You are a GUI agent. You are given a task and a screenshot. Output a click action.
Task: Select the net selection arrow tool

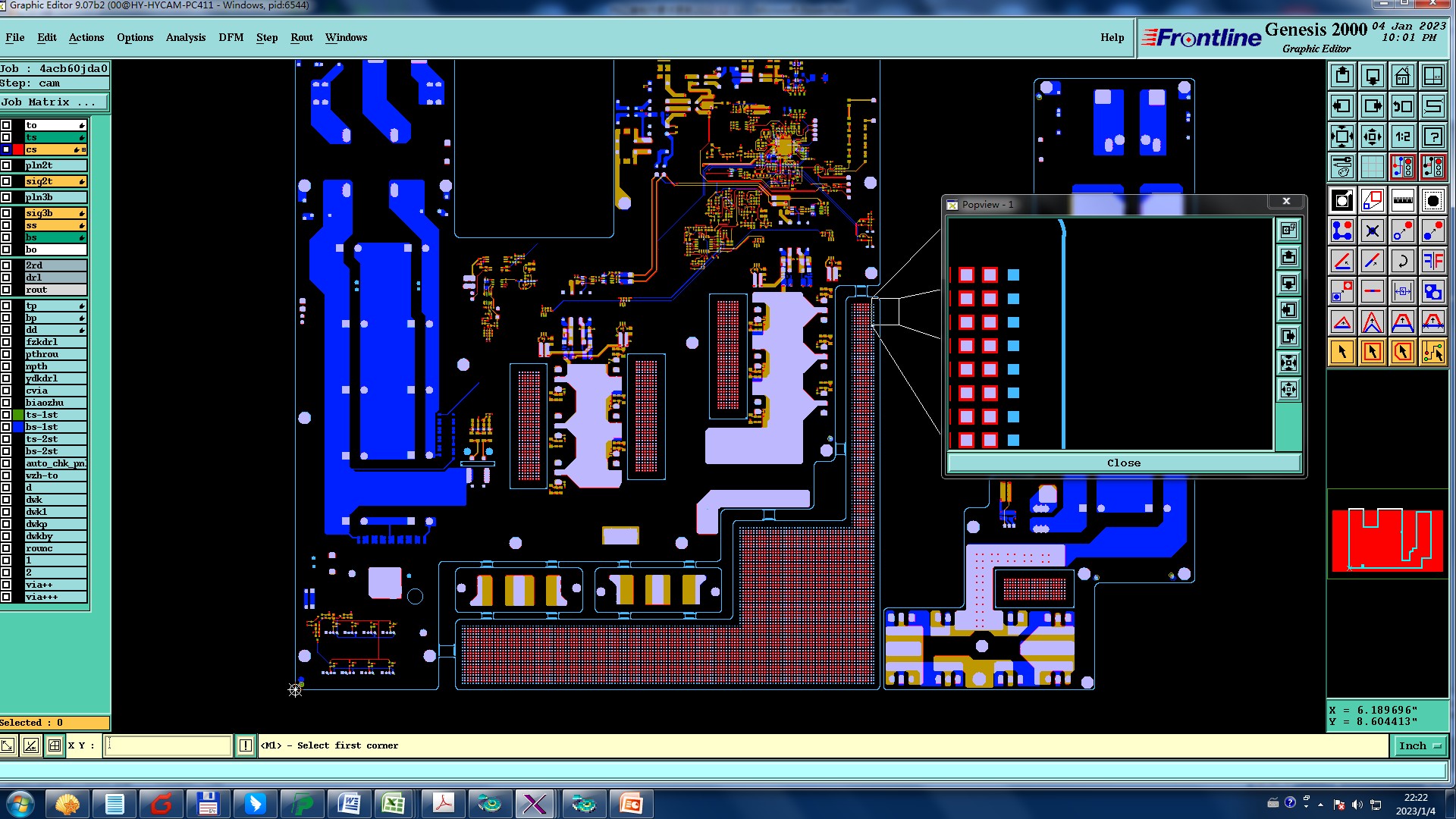click(x=1432, y=352)
